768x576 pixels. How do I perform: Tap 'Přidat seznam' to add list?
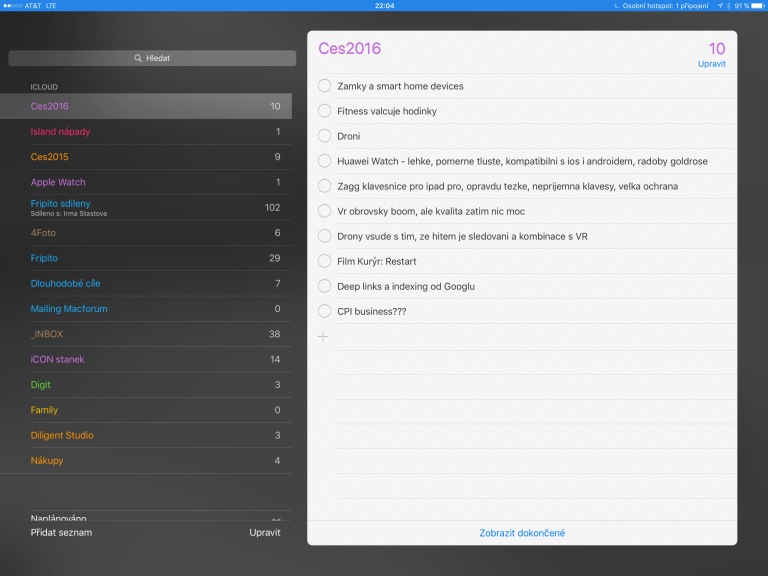61,533
